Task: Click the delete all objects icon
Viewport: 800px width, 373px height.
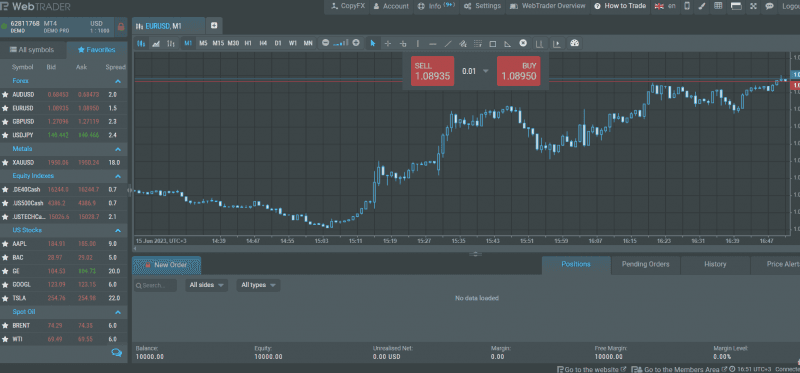Action: (523, 43)
